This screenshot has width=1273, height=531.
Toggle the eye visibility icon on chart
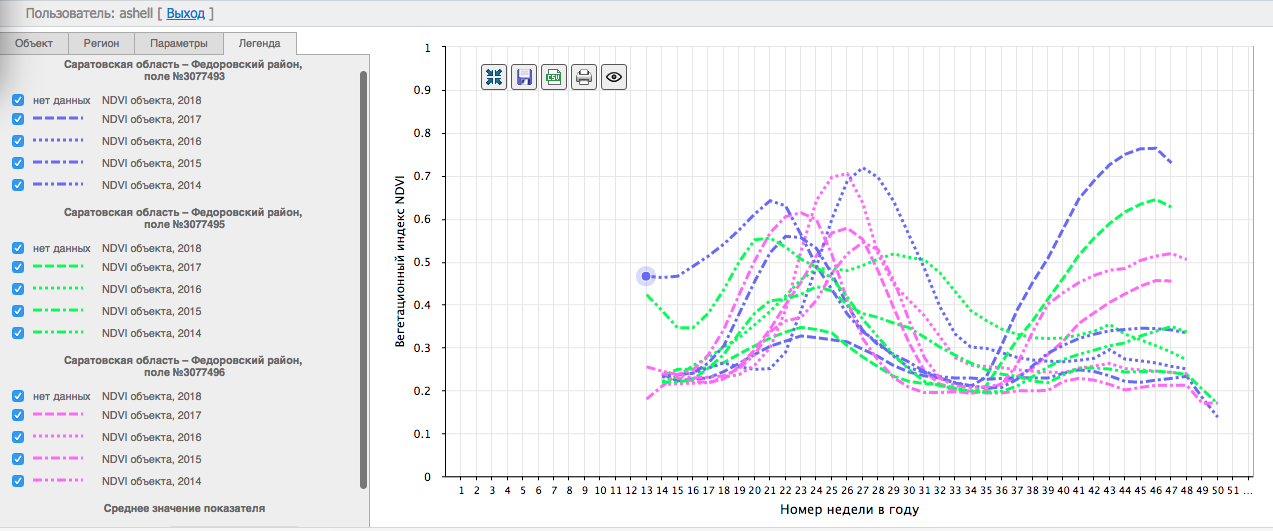[614, 77]
